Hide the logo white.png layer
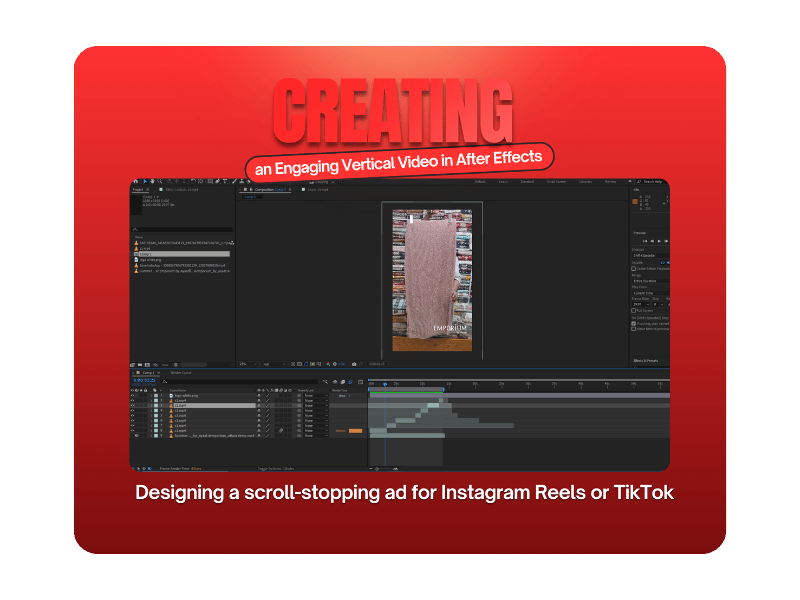 tap(132, 395)
